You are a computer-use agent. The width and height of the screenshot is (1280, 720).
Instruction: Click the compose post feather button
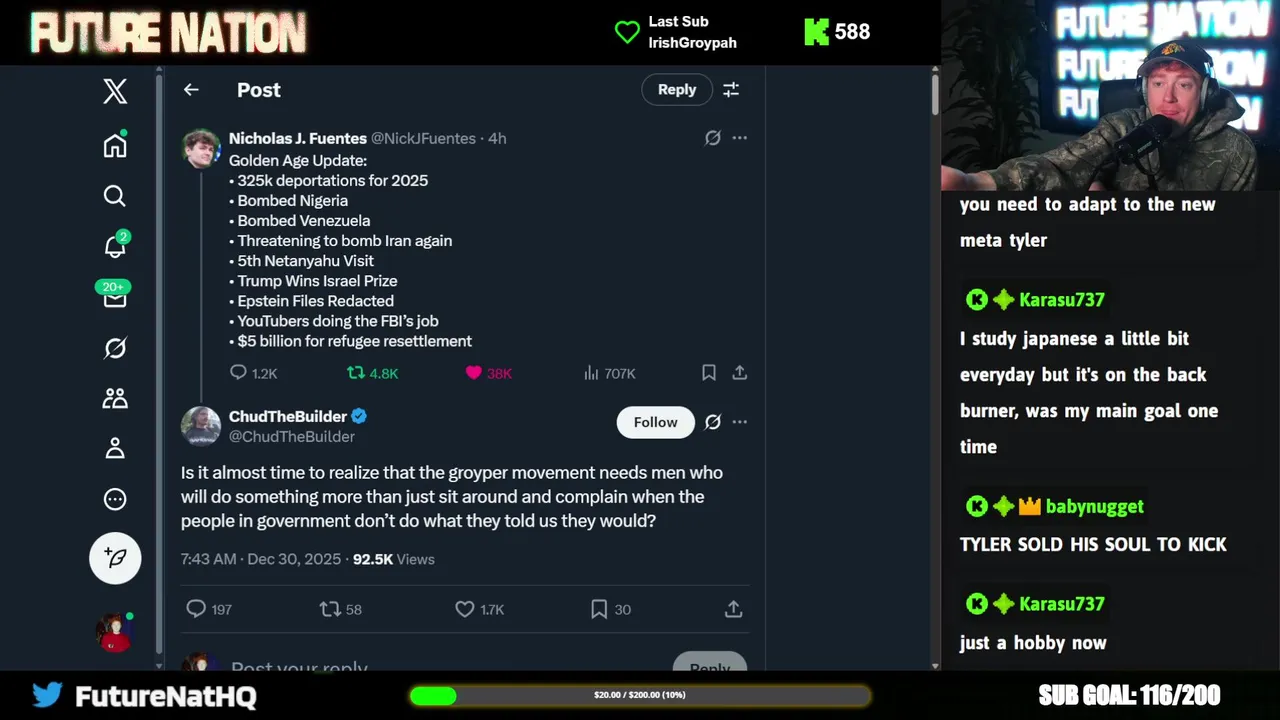[115, 557]
